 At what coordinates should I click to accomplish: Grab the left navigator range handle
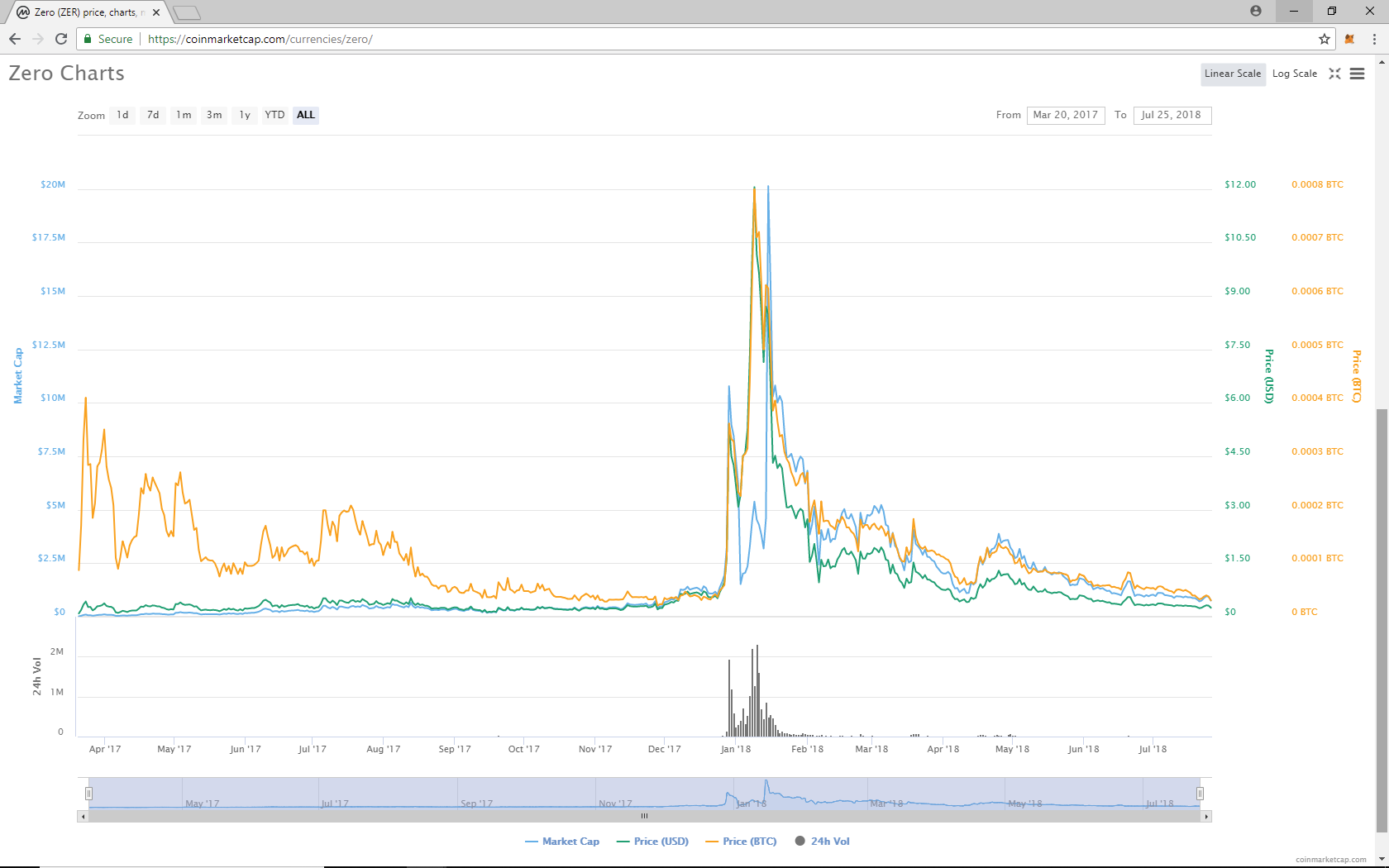(88, 794)
